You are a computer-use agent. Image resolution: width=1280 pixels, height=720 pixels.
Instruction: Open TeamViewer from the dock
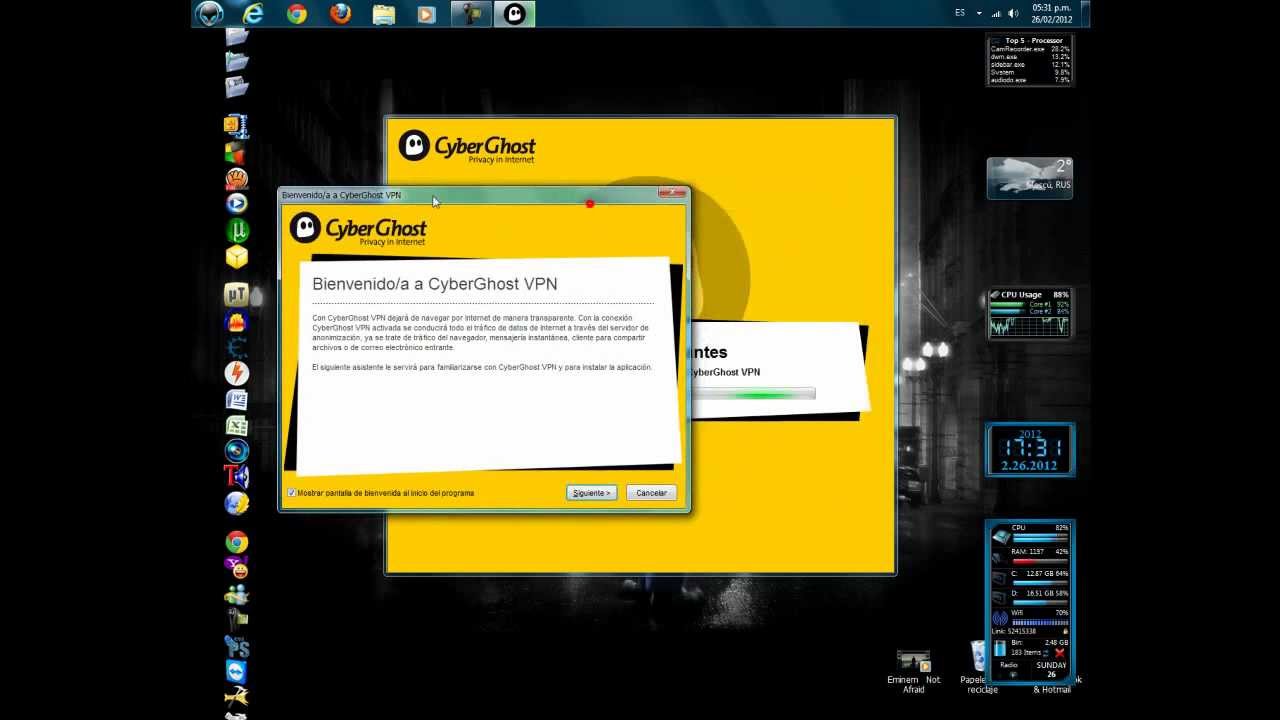tap(237, 671)
